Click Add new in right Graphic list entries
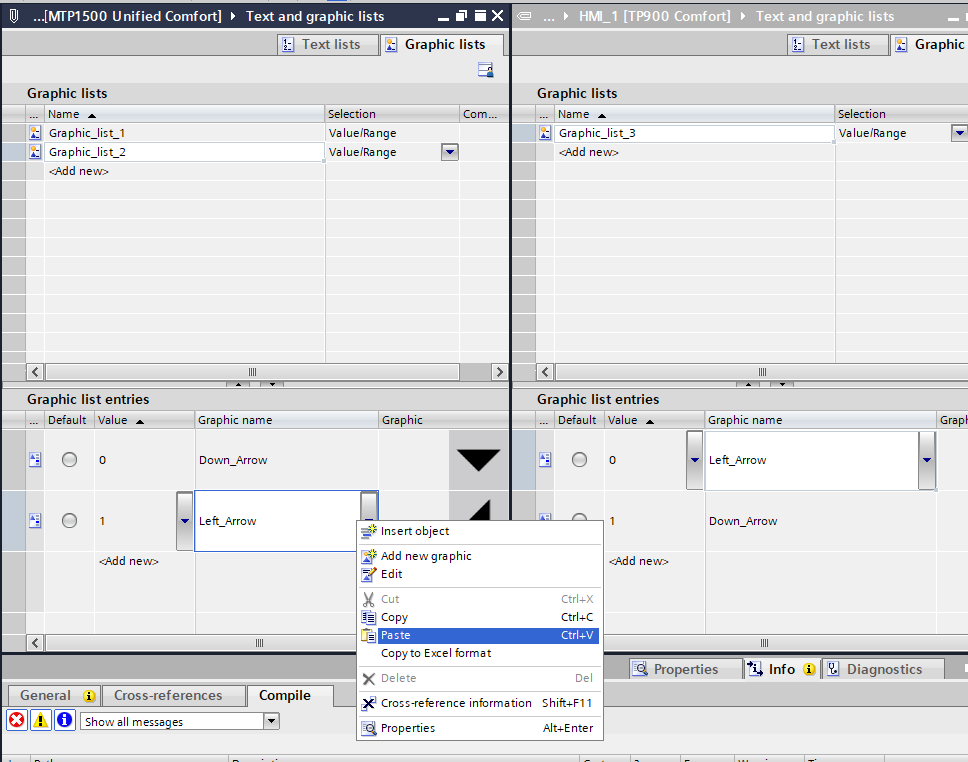This screenshot has height=762, width=968. point(639,561)
